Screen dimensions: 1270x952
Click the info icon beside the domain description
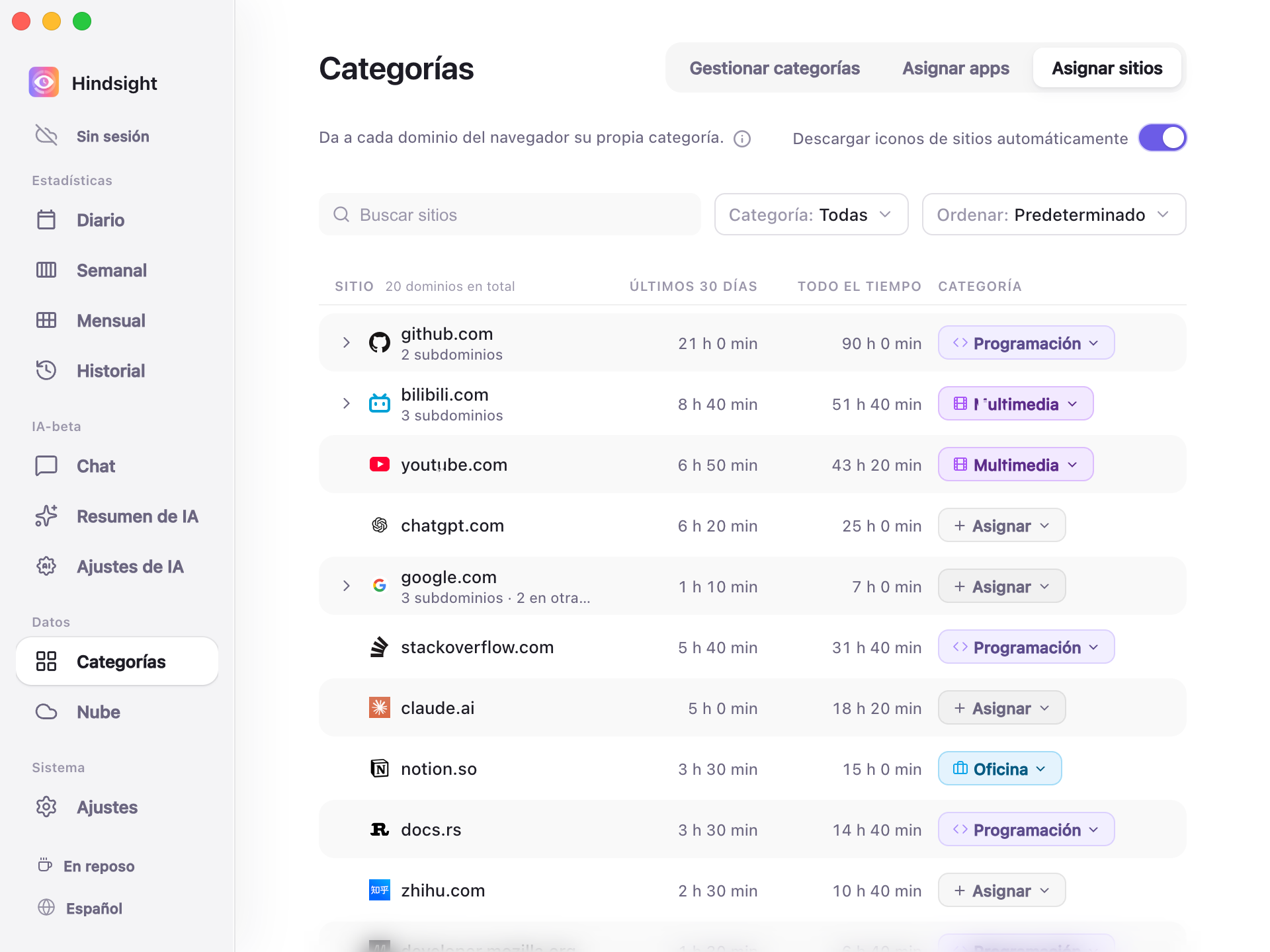point(742,139)
